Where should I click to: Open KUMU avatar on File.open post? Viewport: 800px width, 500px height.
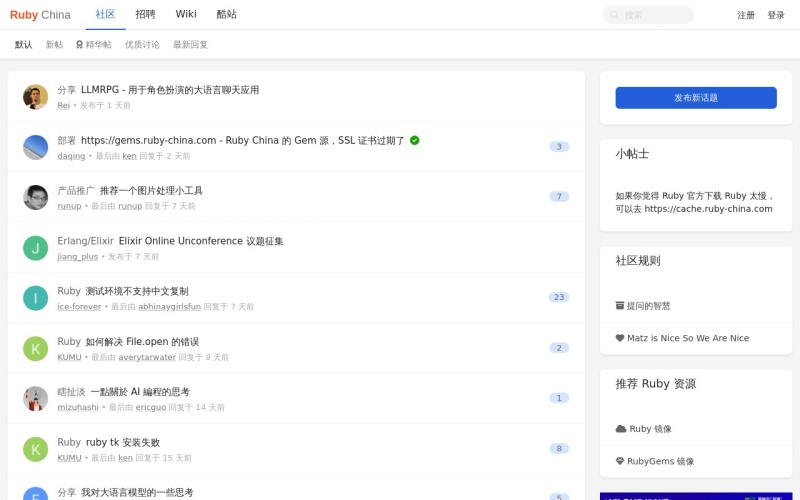pos(35,348)
